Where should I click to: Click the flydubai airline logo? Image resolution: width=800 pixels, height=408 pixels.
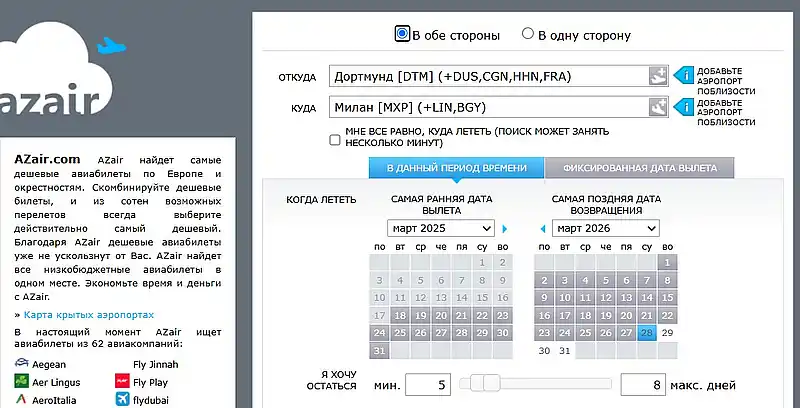[122, 399]
